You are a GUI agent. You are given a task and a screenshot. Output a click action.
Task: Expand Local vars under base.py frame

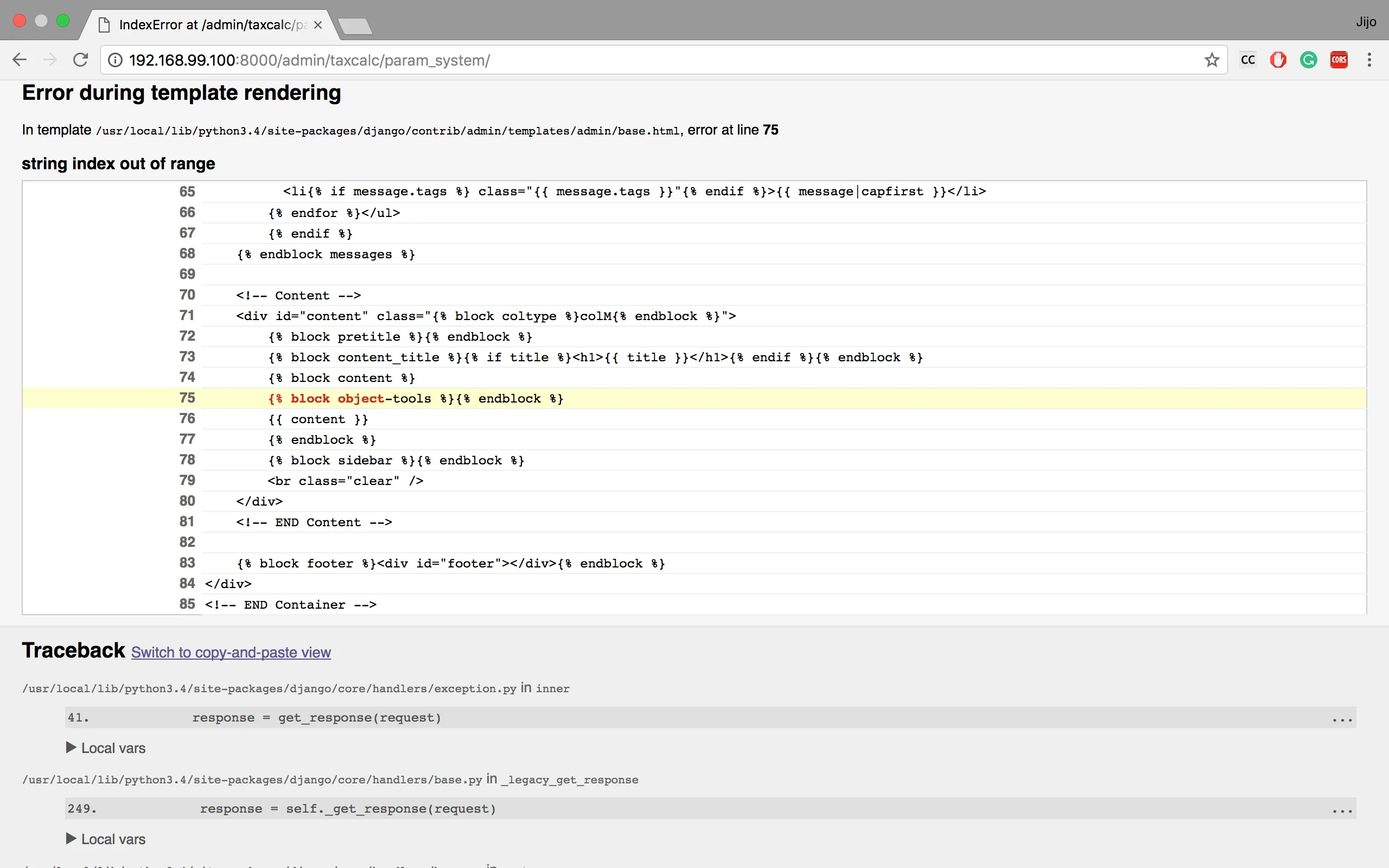click(x=106, y=839)
